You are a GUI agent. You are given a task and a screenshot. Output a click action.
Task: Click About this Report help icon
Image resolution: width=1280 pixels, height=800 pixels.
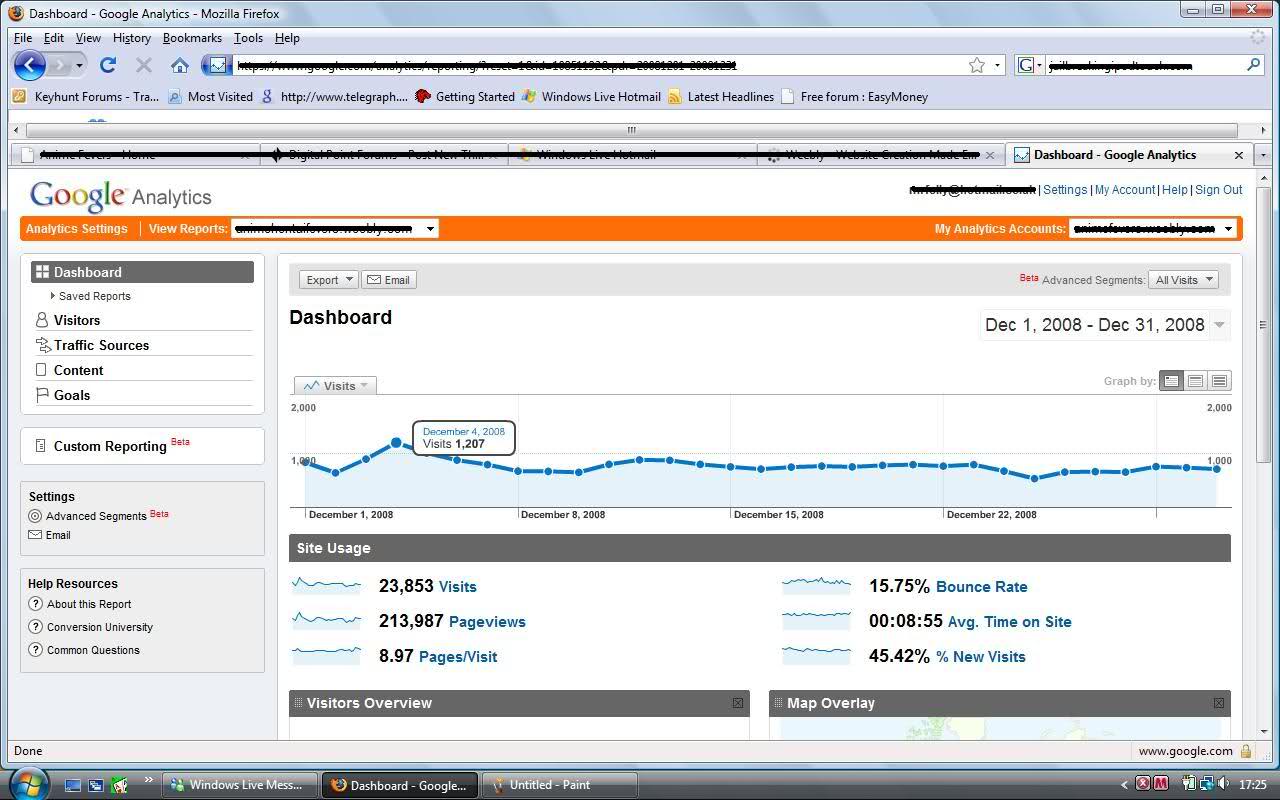36,604
